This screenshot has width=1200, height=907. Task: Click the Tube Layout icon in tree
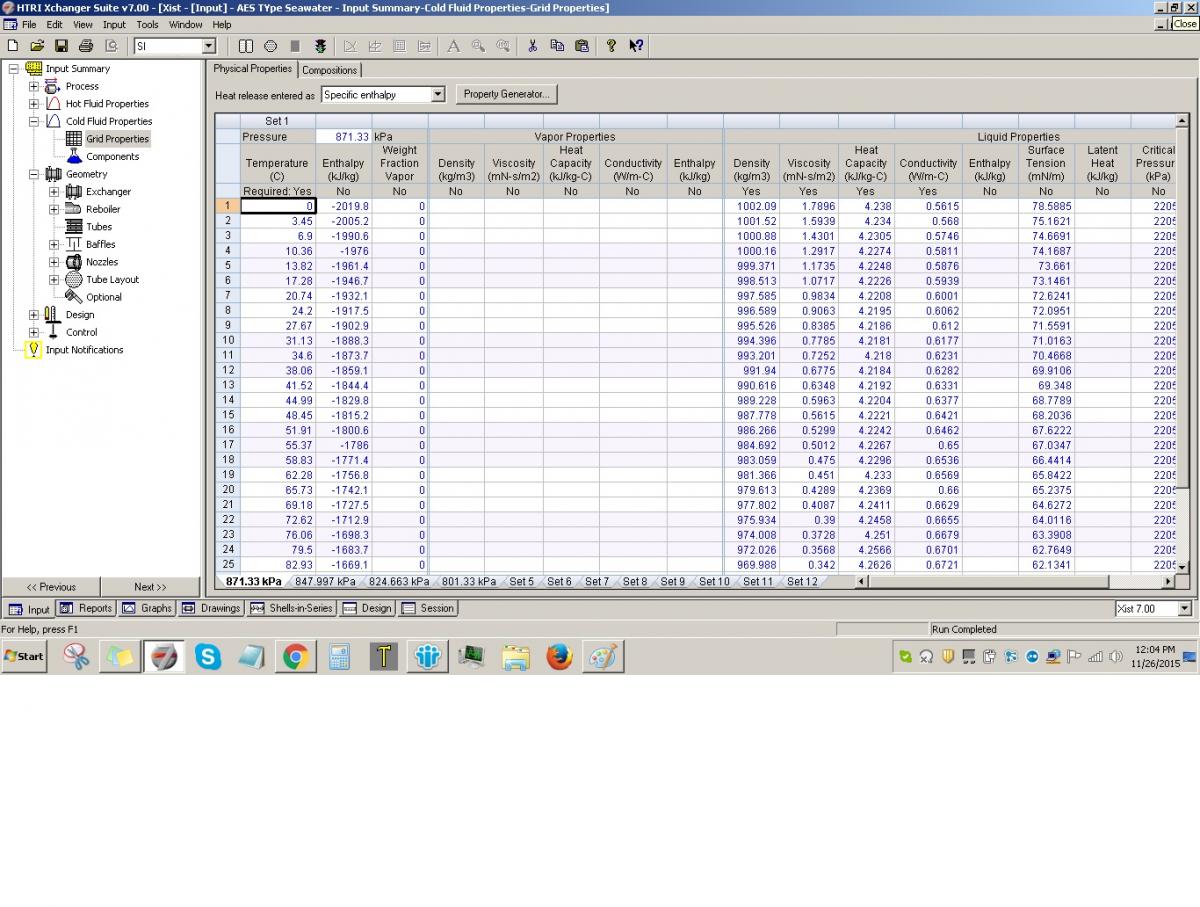click(x=74, y=280)
